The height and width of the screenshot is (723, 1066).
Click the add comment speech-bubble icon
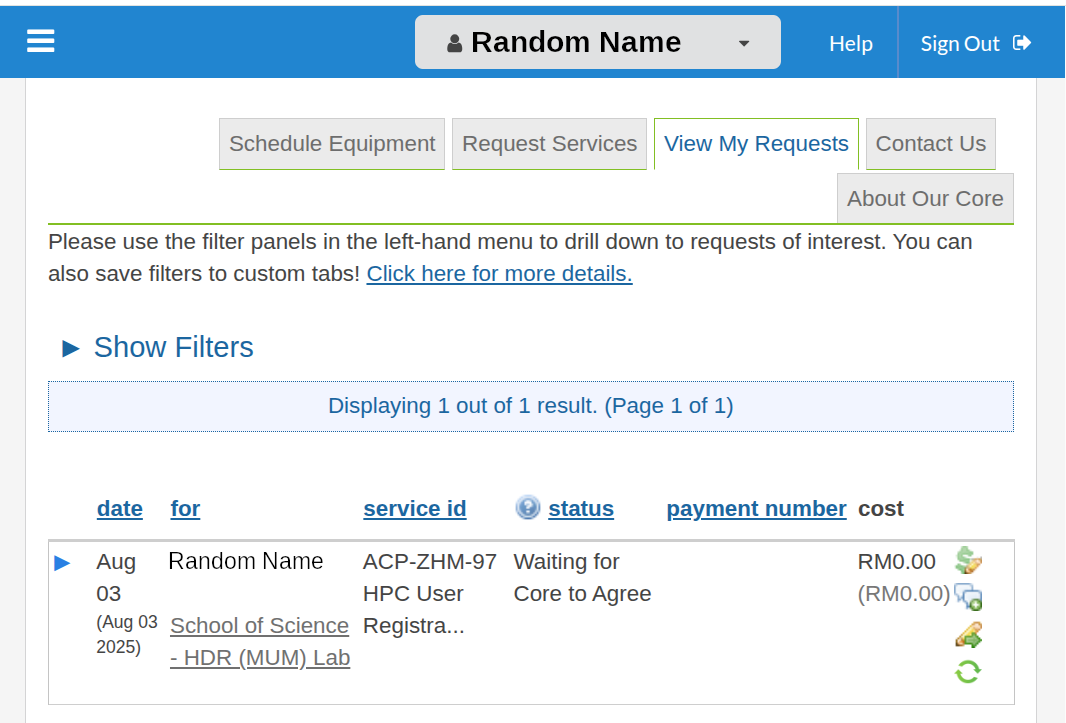968,597
